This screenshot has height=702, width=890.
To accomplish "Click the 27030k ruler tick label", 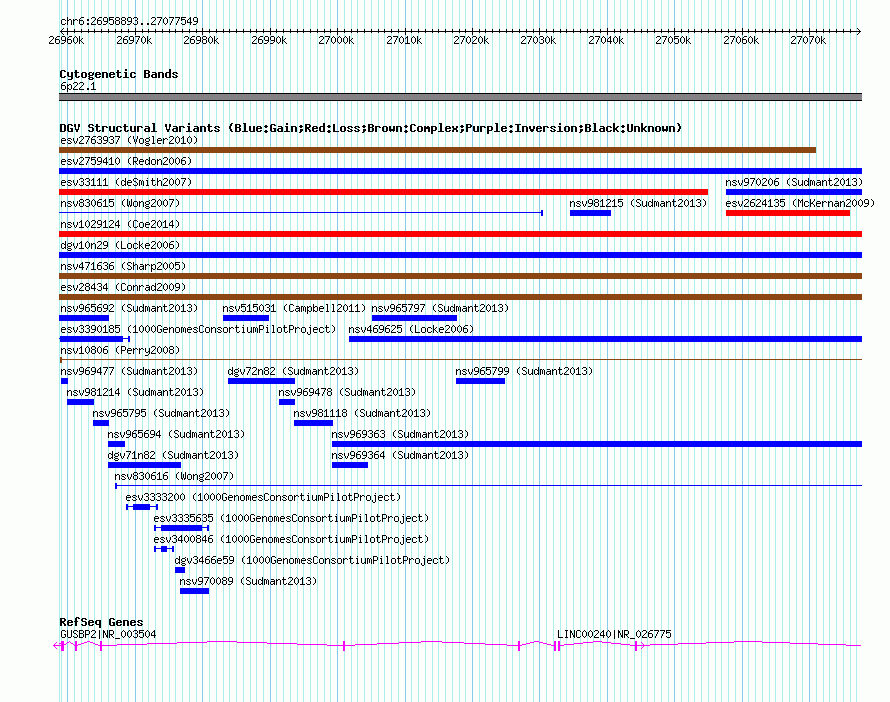I will [x=538, y=40].
